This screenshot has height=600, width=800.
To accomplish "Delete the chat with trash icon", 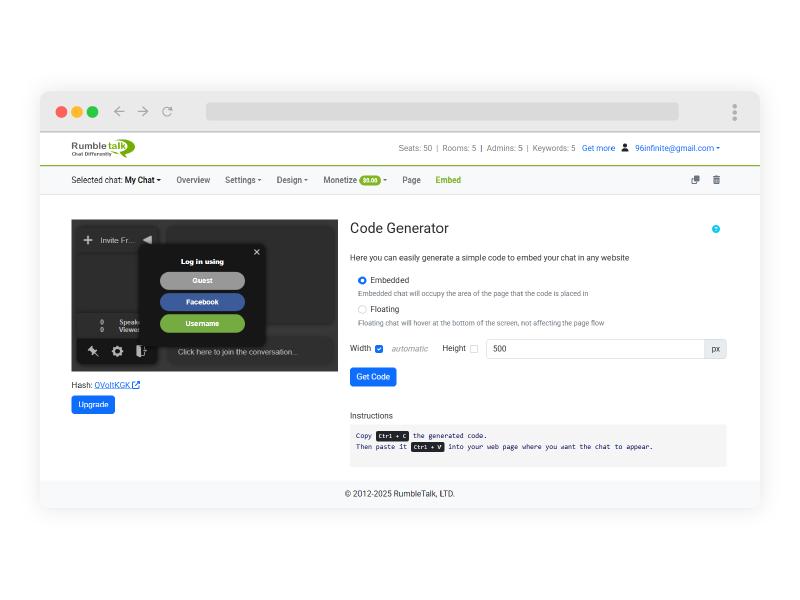I will (x=718, y=180).
